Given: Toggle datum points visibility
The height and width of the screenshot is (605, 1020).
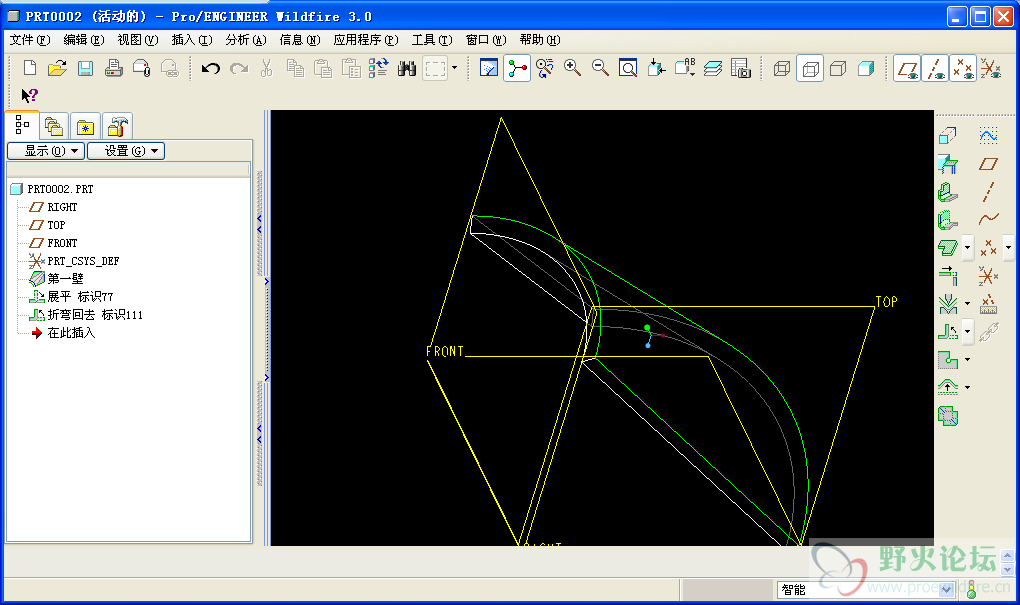Looking at the screenshot, I should click(963, 68).
